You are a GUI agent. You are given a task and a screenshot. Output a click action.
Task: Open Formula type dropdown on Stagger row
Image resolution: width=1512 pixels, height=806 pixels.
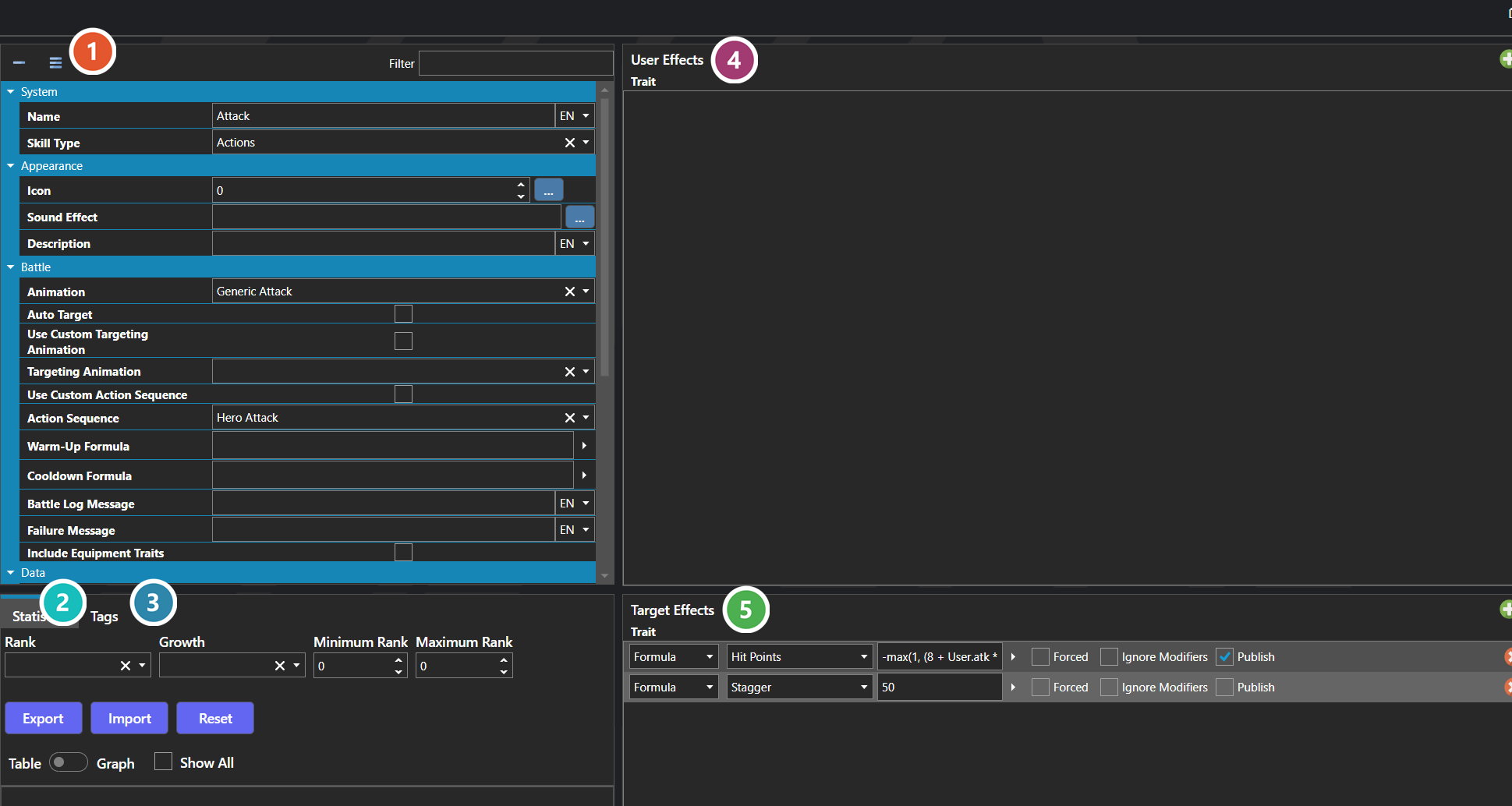click(674, 688)
